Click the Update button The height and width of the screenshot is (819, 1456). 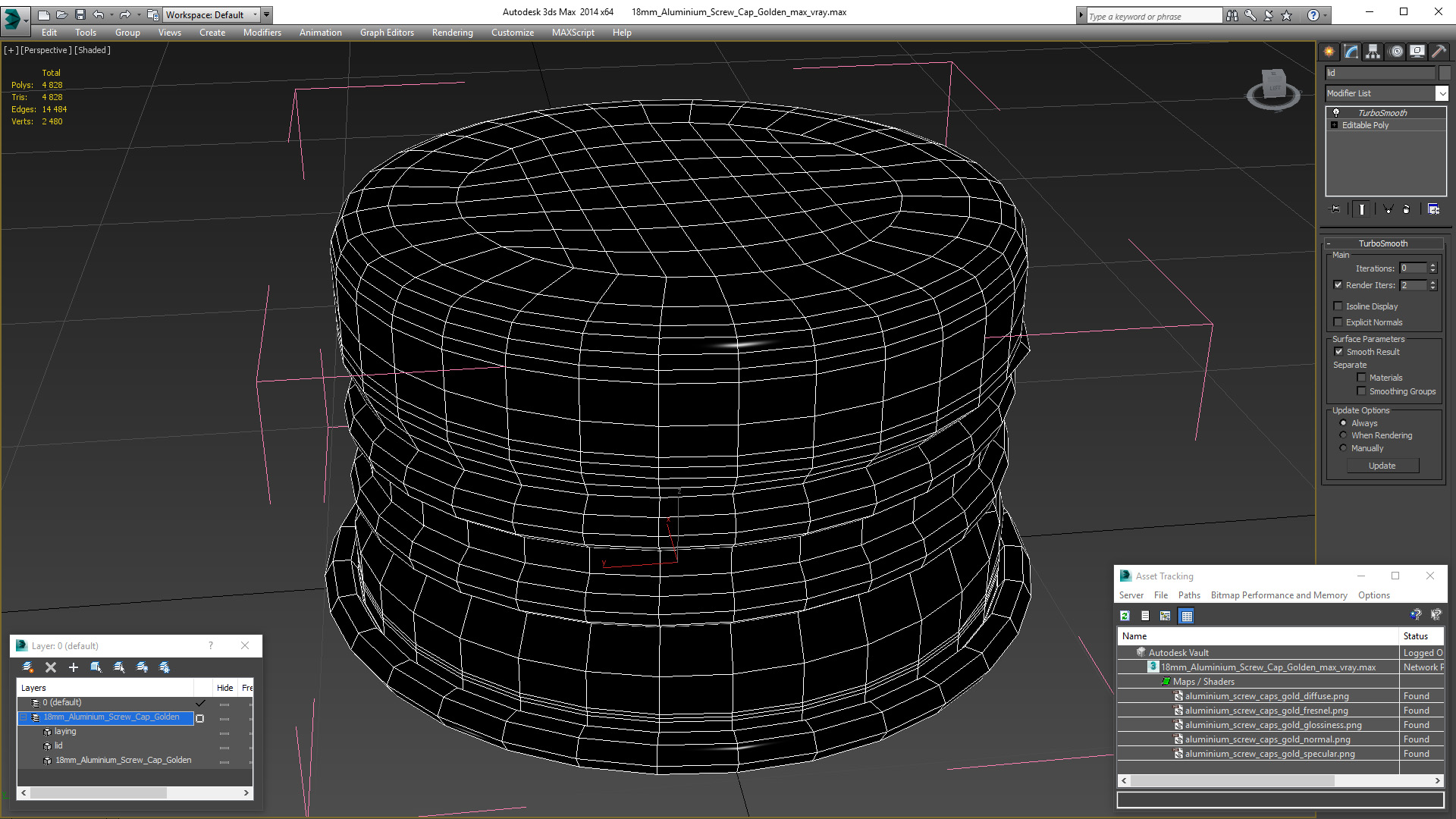[1382, 466]
